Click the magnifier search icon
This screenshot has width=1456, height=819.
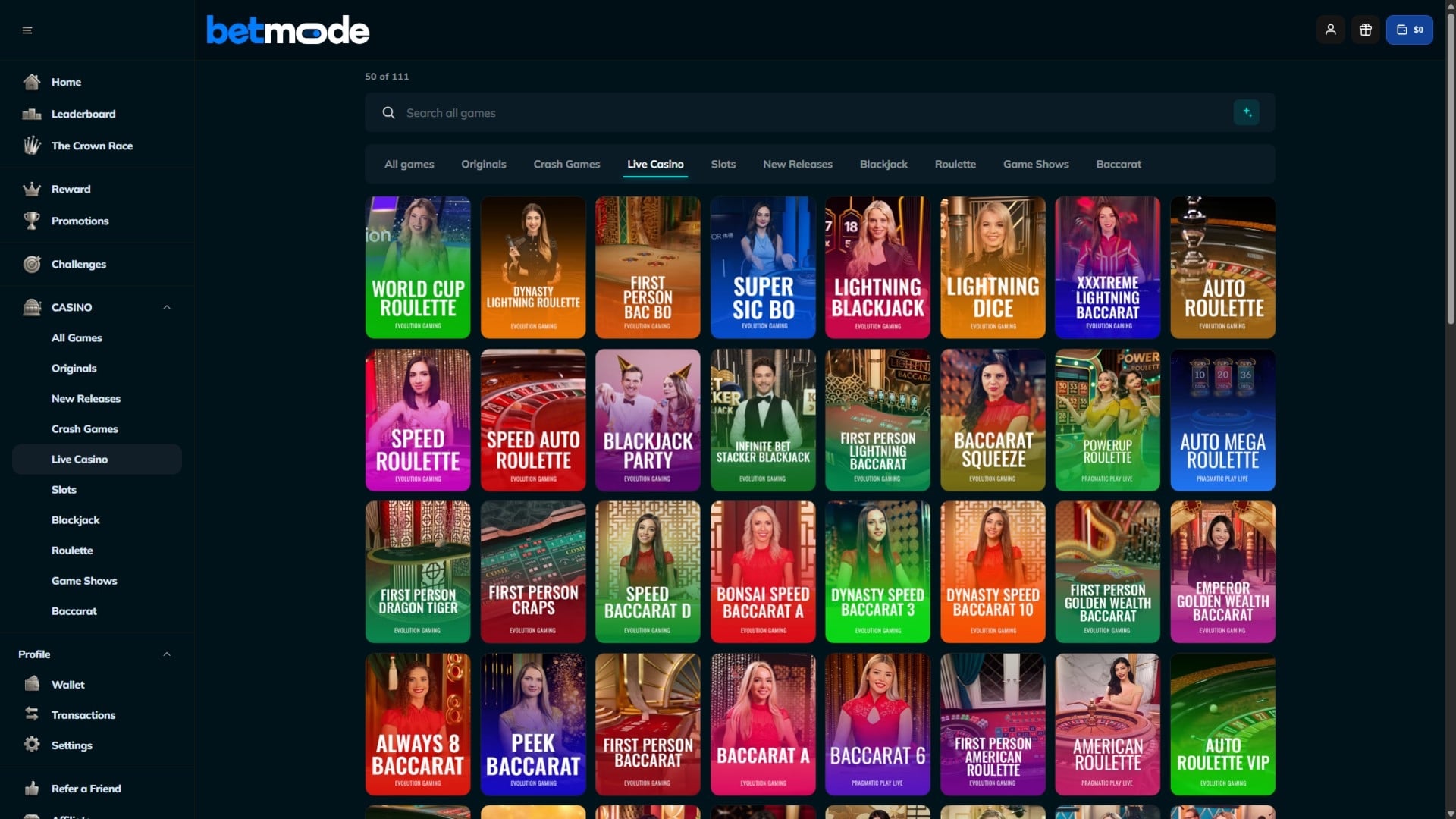point(388,113)
